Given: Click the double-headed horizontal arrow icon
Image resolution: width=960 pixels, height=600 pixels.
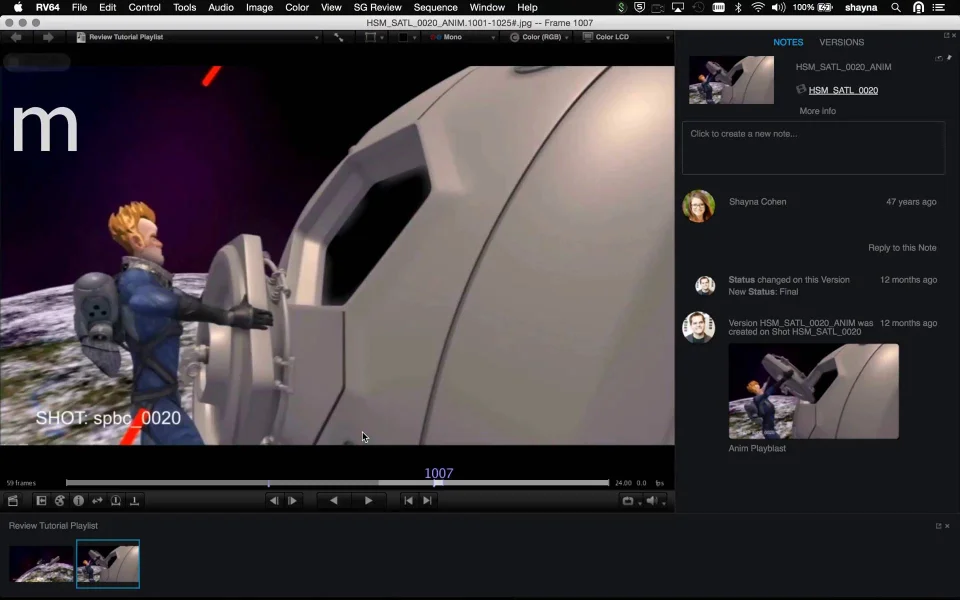Looking at the screenshot, I should click(97, 501).
